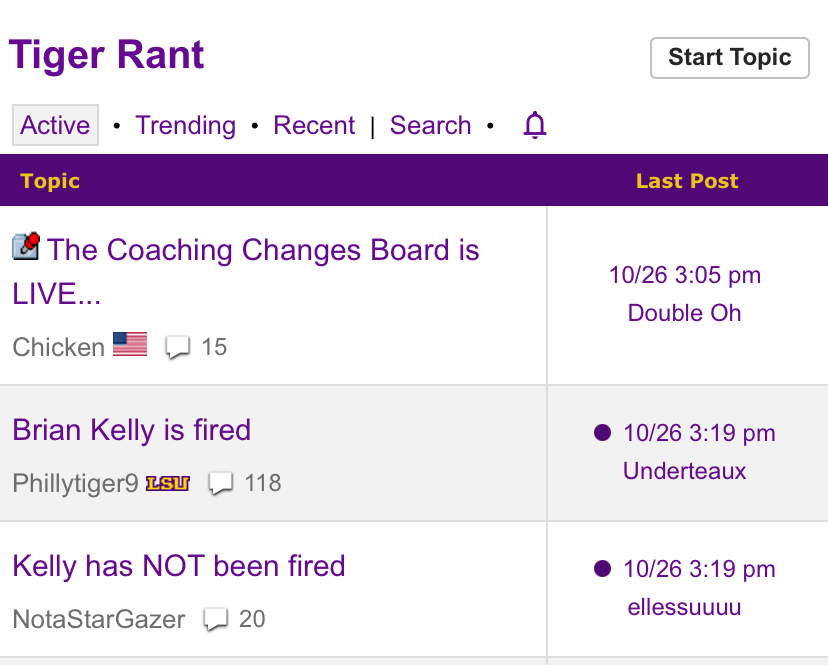Click the American flag icon beside Chicken
The width and height of the screenshot is (828, 665).
tap(130, 345)
